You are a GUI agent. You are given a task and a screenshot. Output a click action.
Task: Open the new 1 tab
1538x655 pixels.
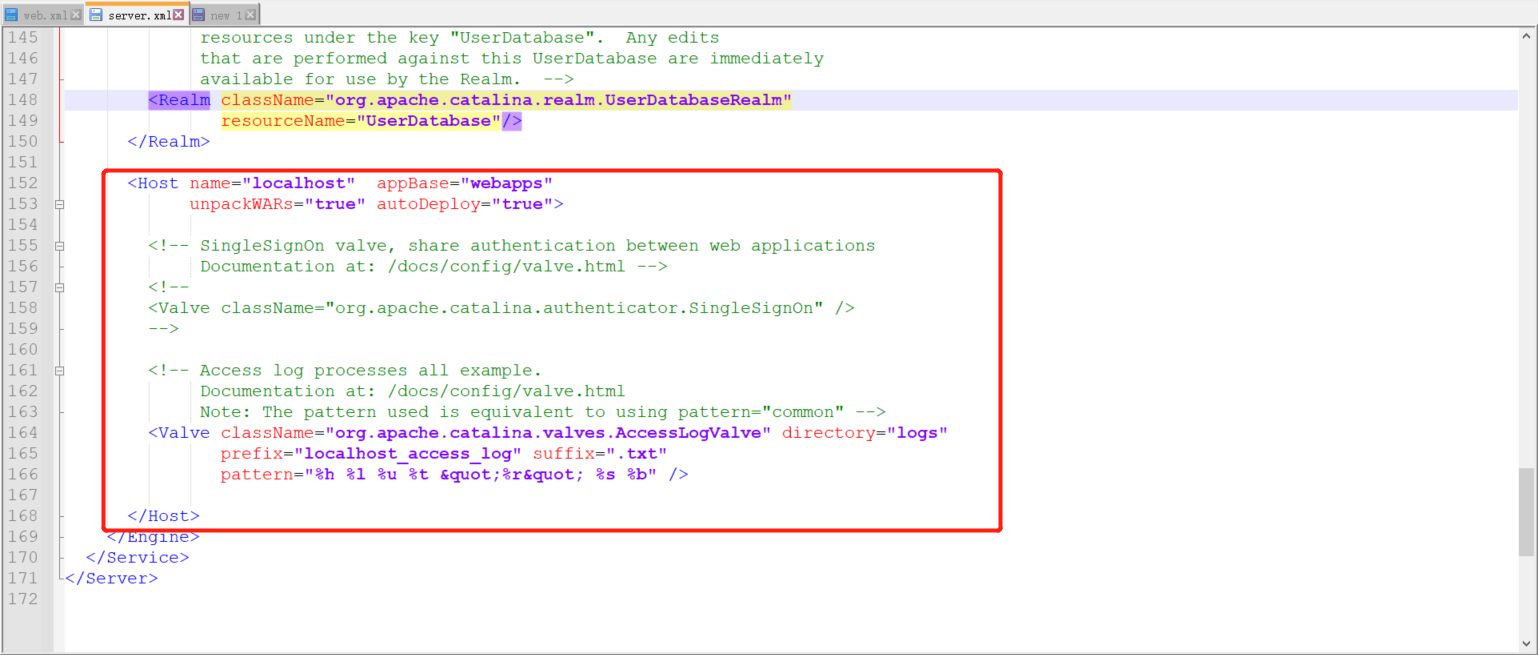click(x=224, y=15)
